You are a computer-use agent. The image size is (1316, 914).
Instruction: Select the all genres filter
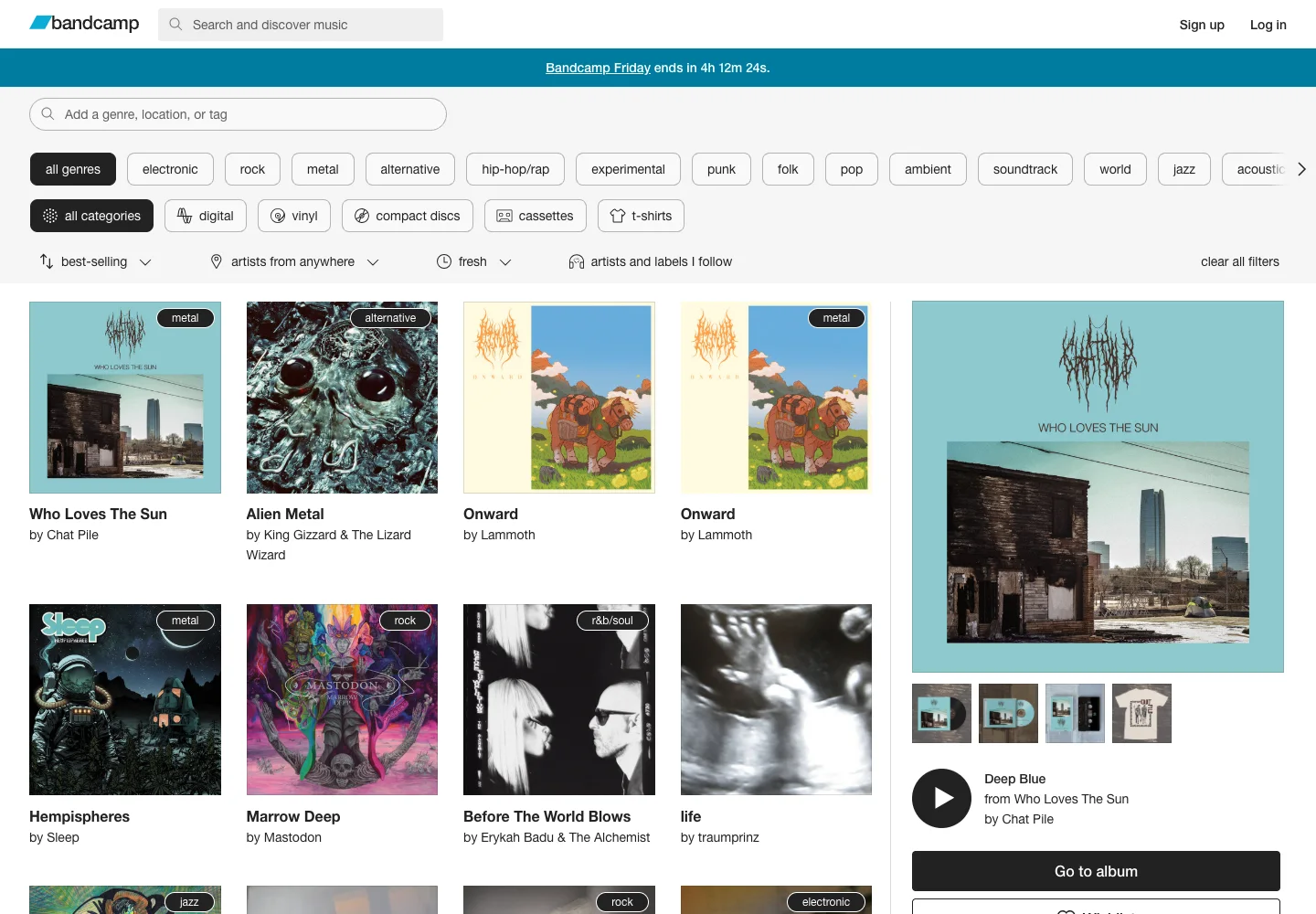coord(73,169)
